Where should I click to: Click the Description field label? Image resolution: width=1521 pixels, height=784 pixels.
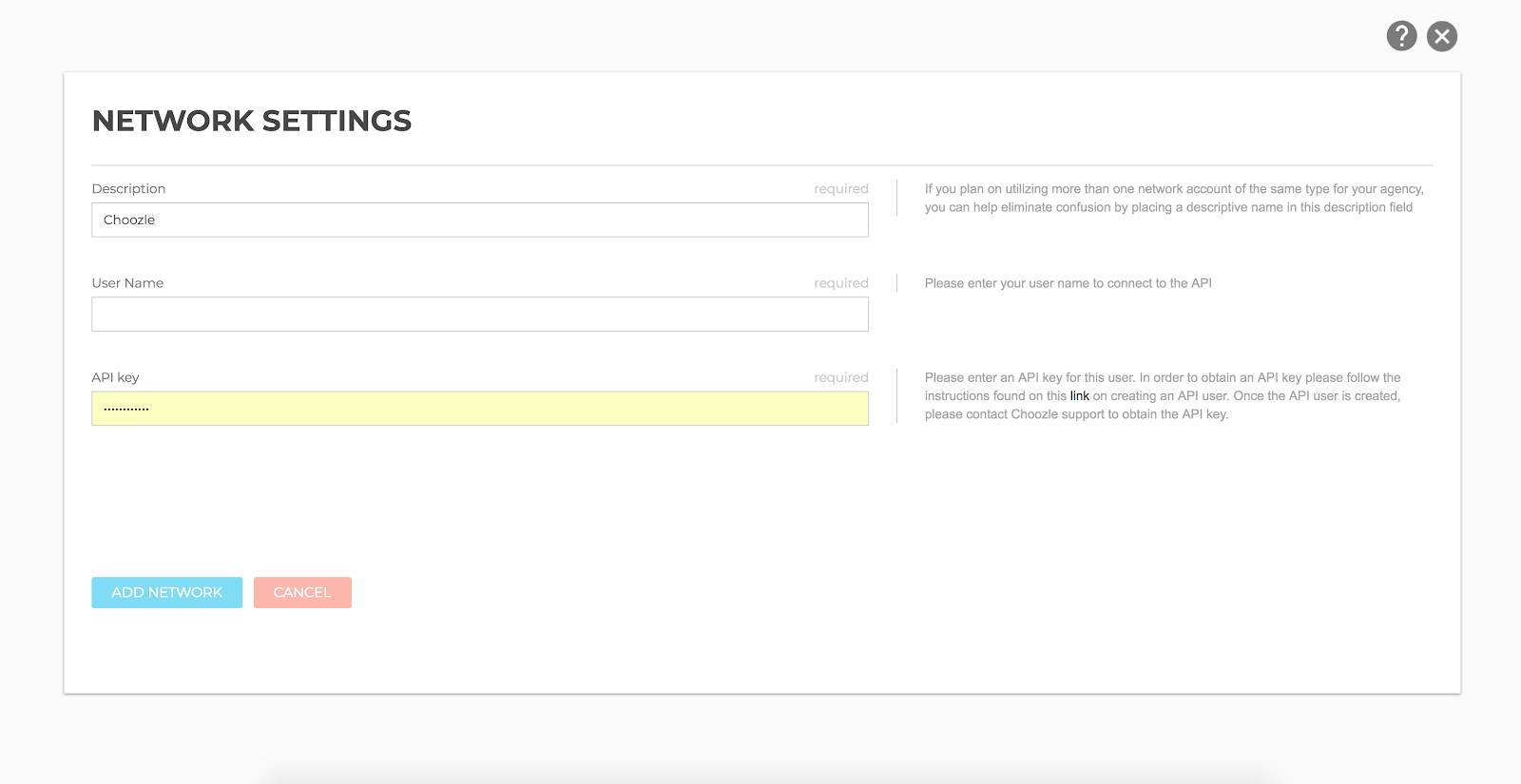click(128, 189)
